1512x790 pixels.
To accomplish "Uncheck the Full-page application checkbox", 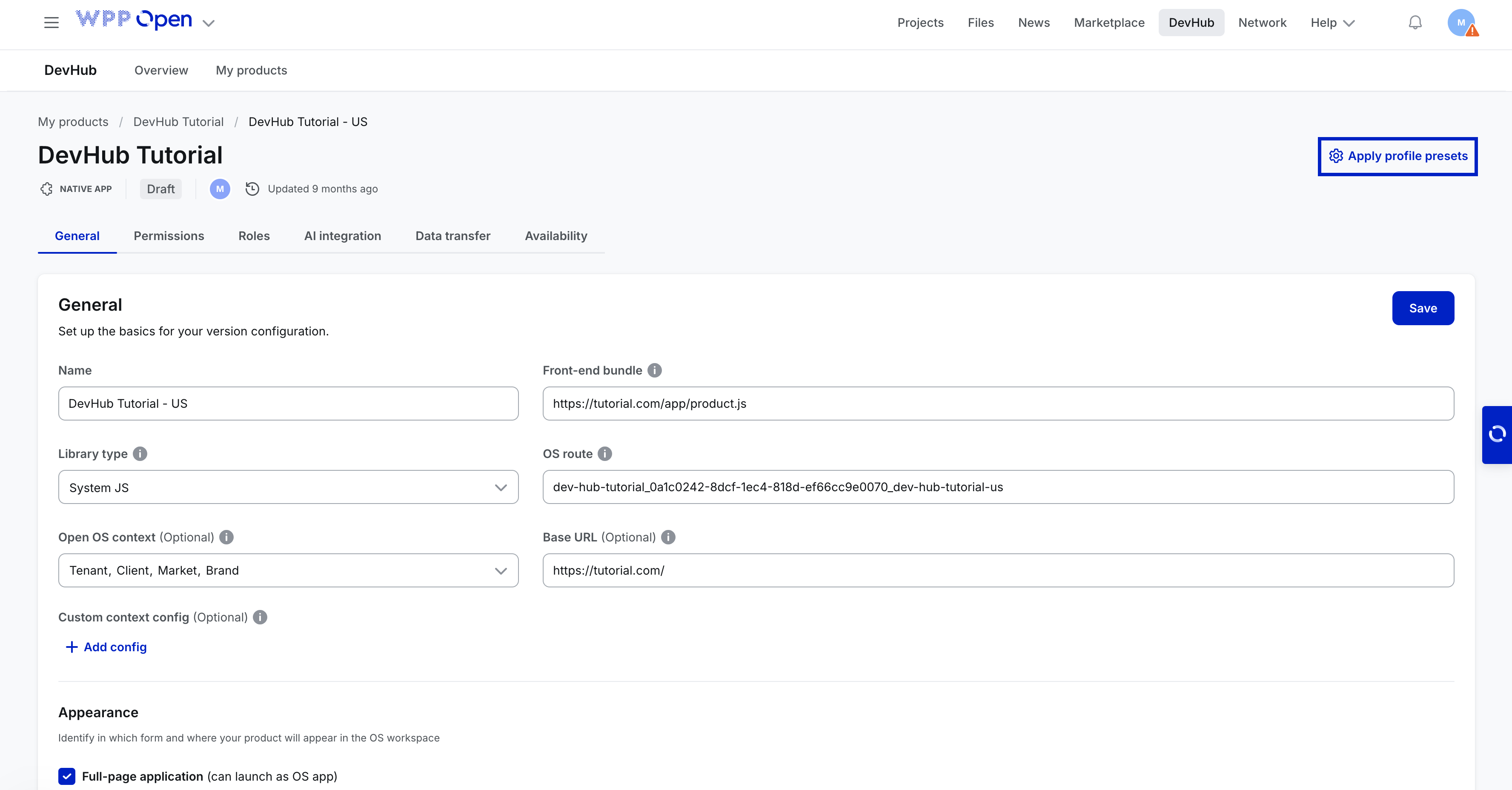I will coord(67,776).
